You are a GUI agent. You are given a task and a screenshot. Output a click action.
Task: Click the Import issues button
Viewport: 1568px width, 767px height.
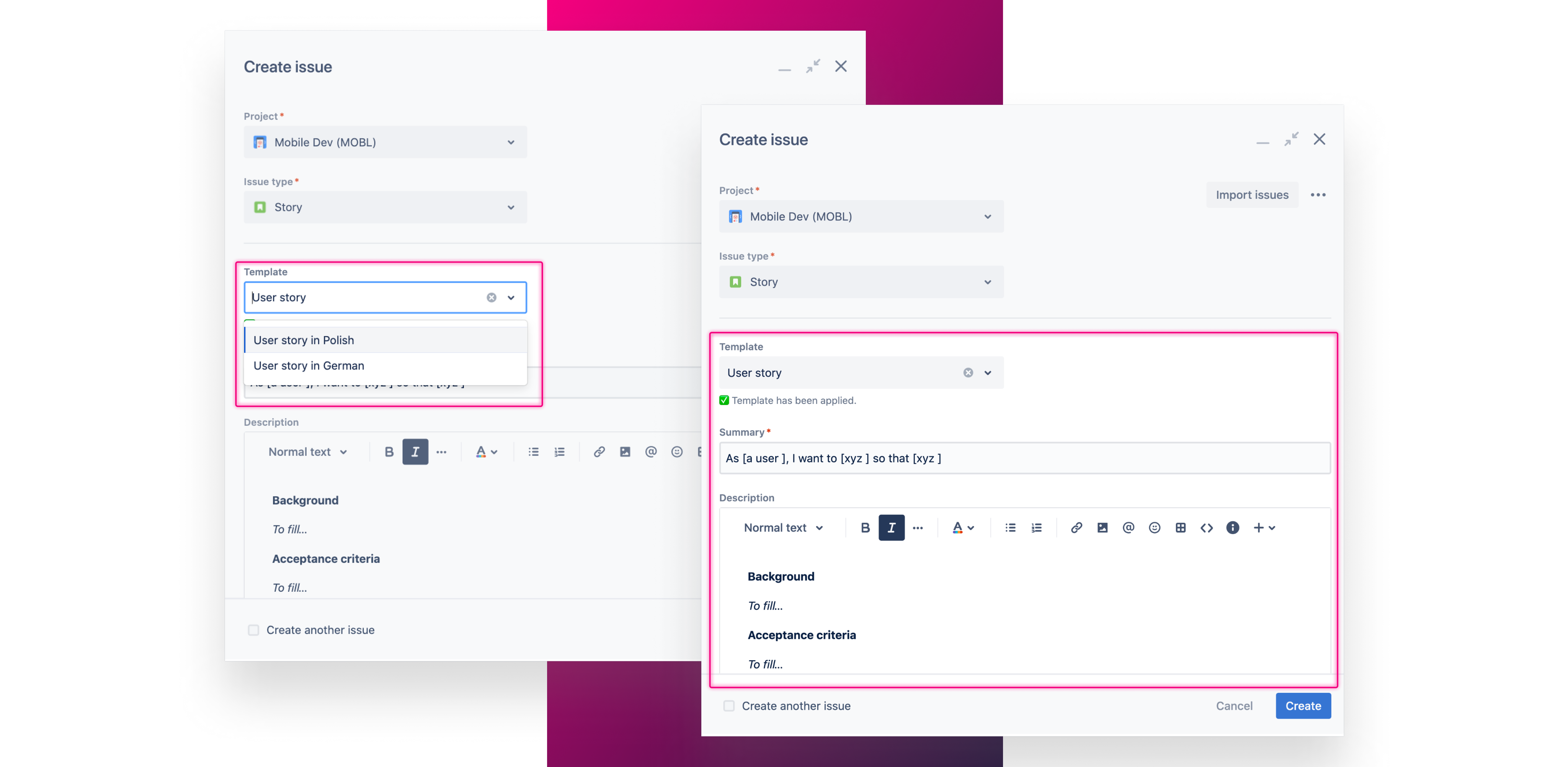pos(1251,195)
